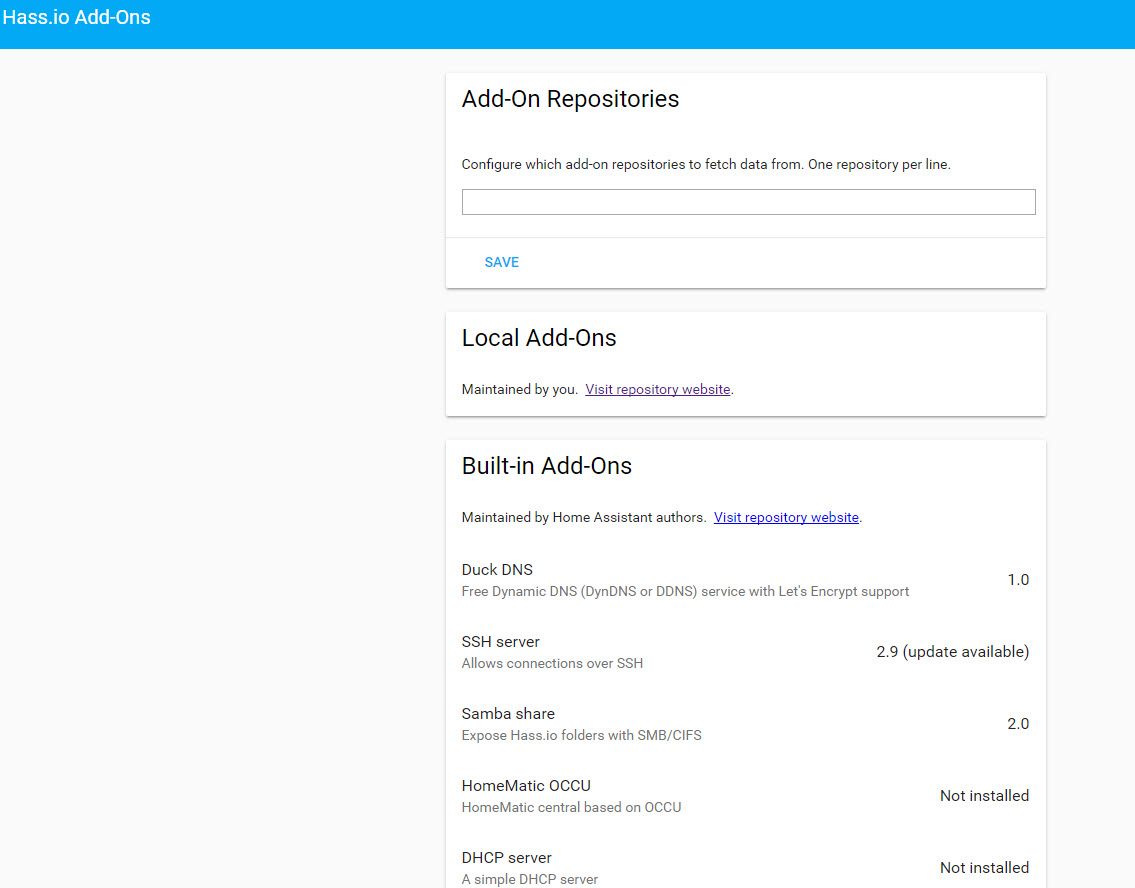Click the DHCP server Not installed label
The height and width of the screenshot is (888, 1135).
point(984,867)
